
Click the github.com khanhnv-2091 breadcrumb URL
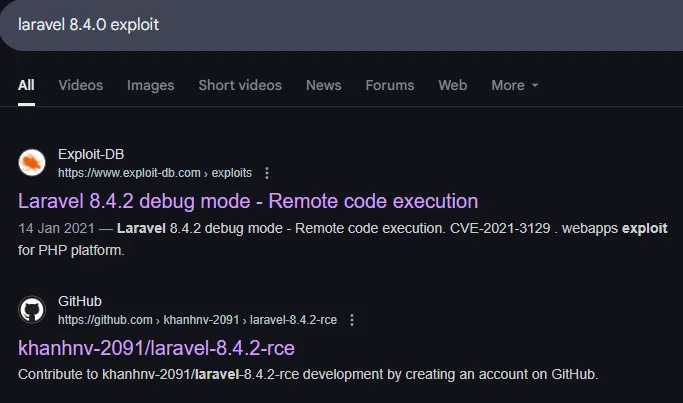point(197,320)
